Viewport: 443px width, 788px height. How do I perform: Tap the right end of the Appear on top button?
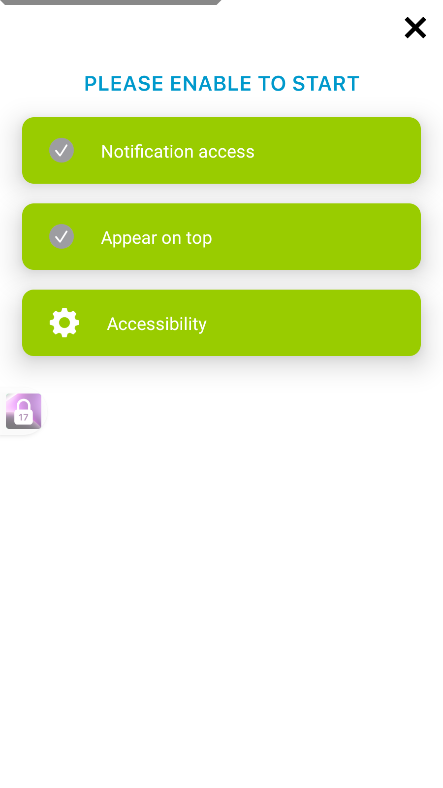397,236
